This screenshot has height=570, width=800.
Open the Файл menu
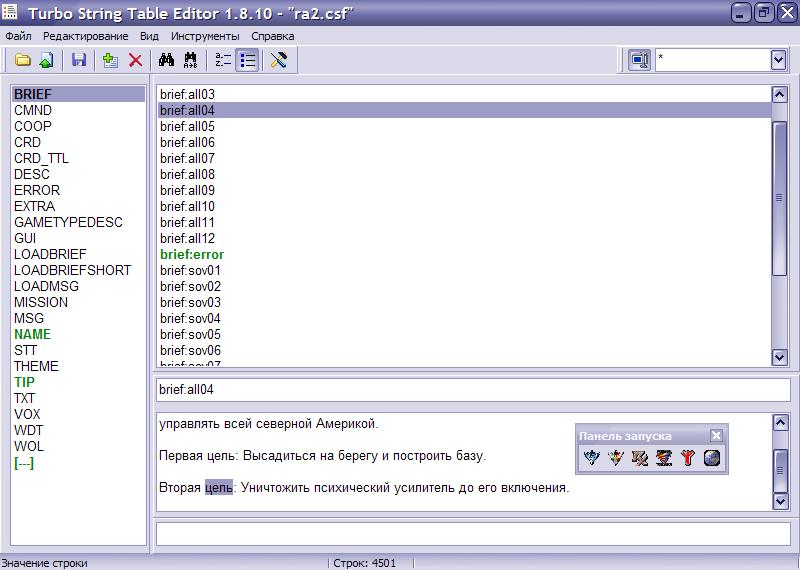click(x=18, y=36)
